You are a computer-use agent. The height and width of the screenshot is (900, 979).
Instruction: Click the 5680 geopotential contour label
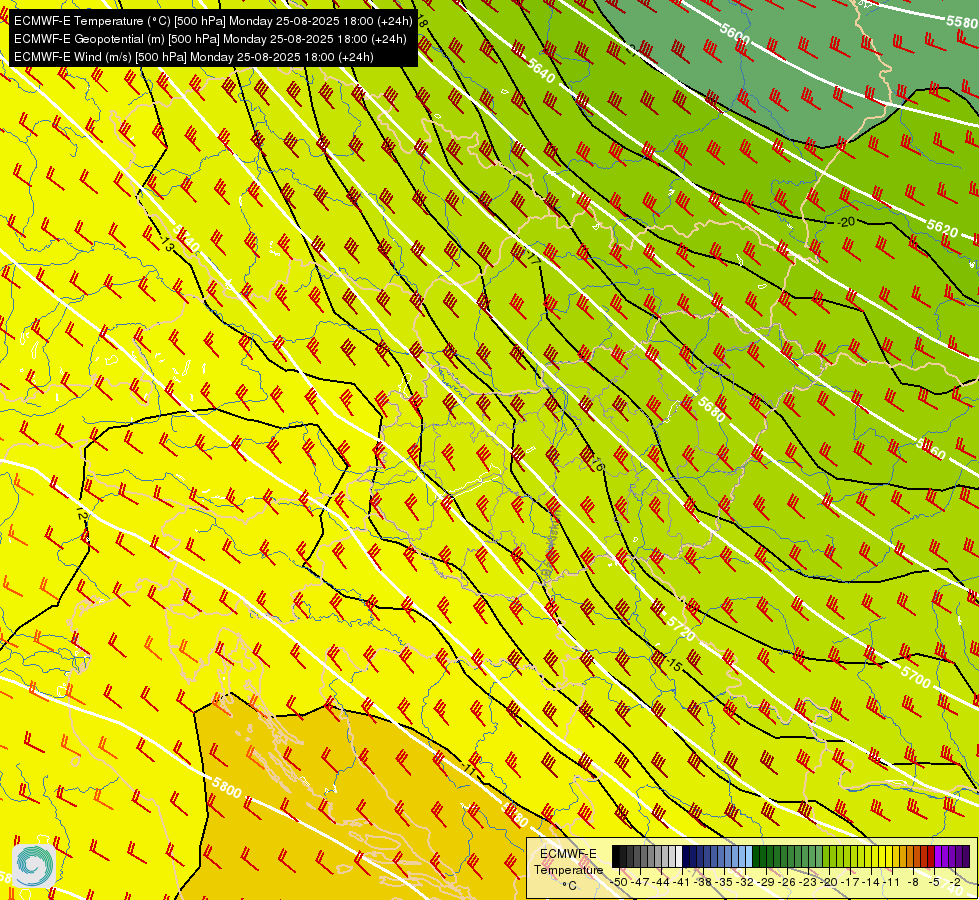[711, 410]
